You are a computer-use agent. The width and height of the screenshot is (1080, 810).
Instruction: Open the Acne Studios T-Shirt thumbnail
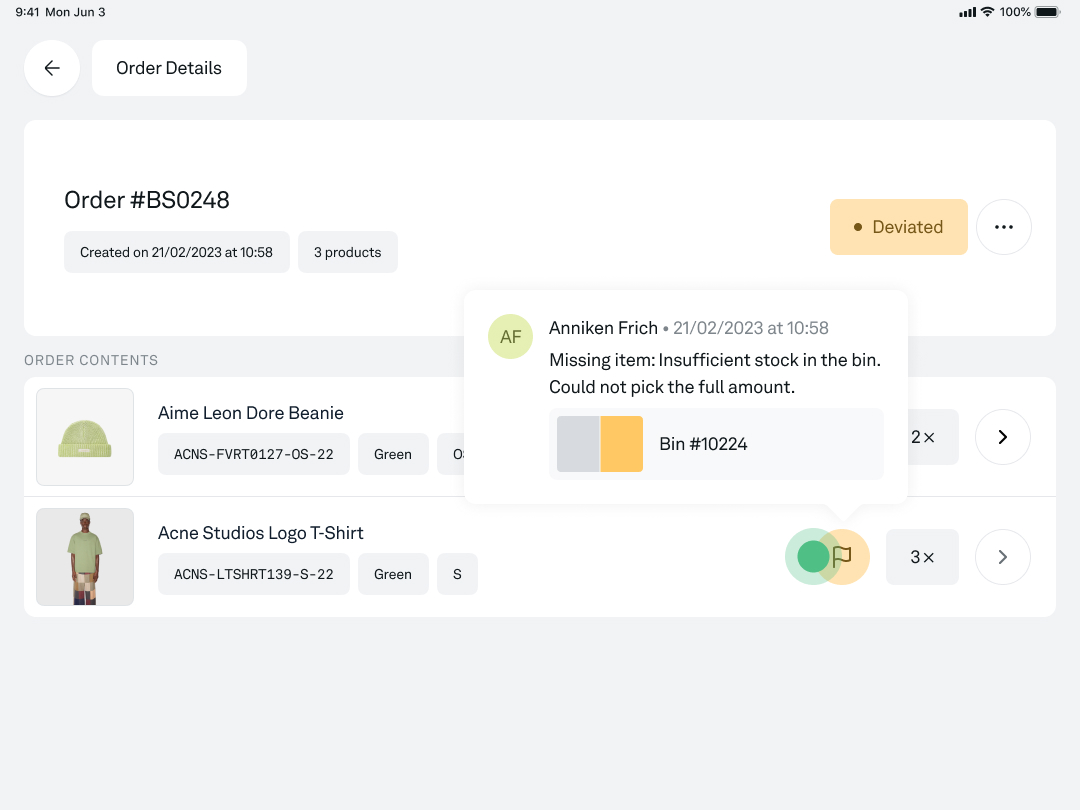pos(85,557)
